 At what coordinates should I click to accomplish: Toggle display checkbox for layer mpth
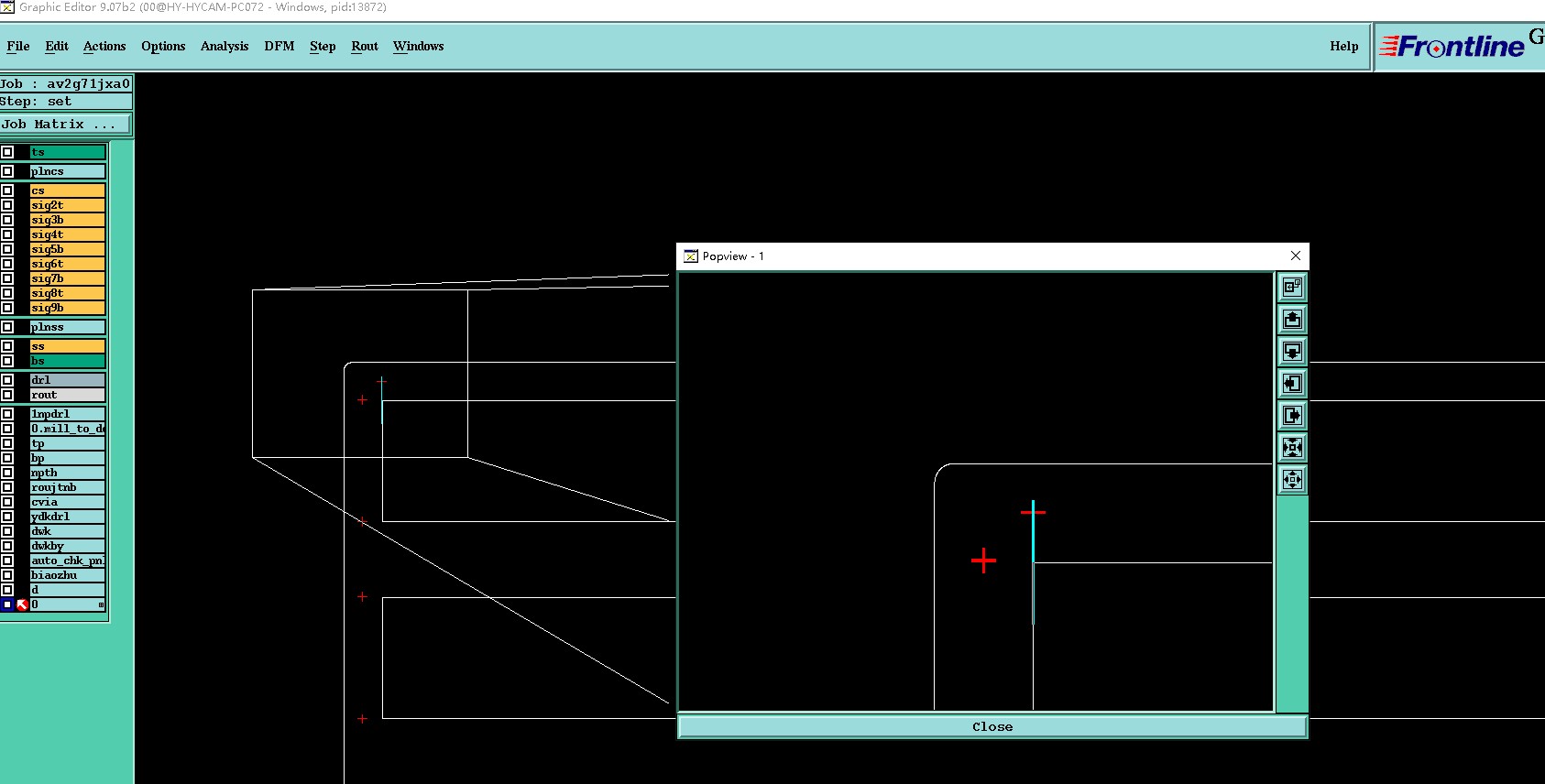tap(7, 473)
